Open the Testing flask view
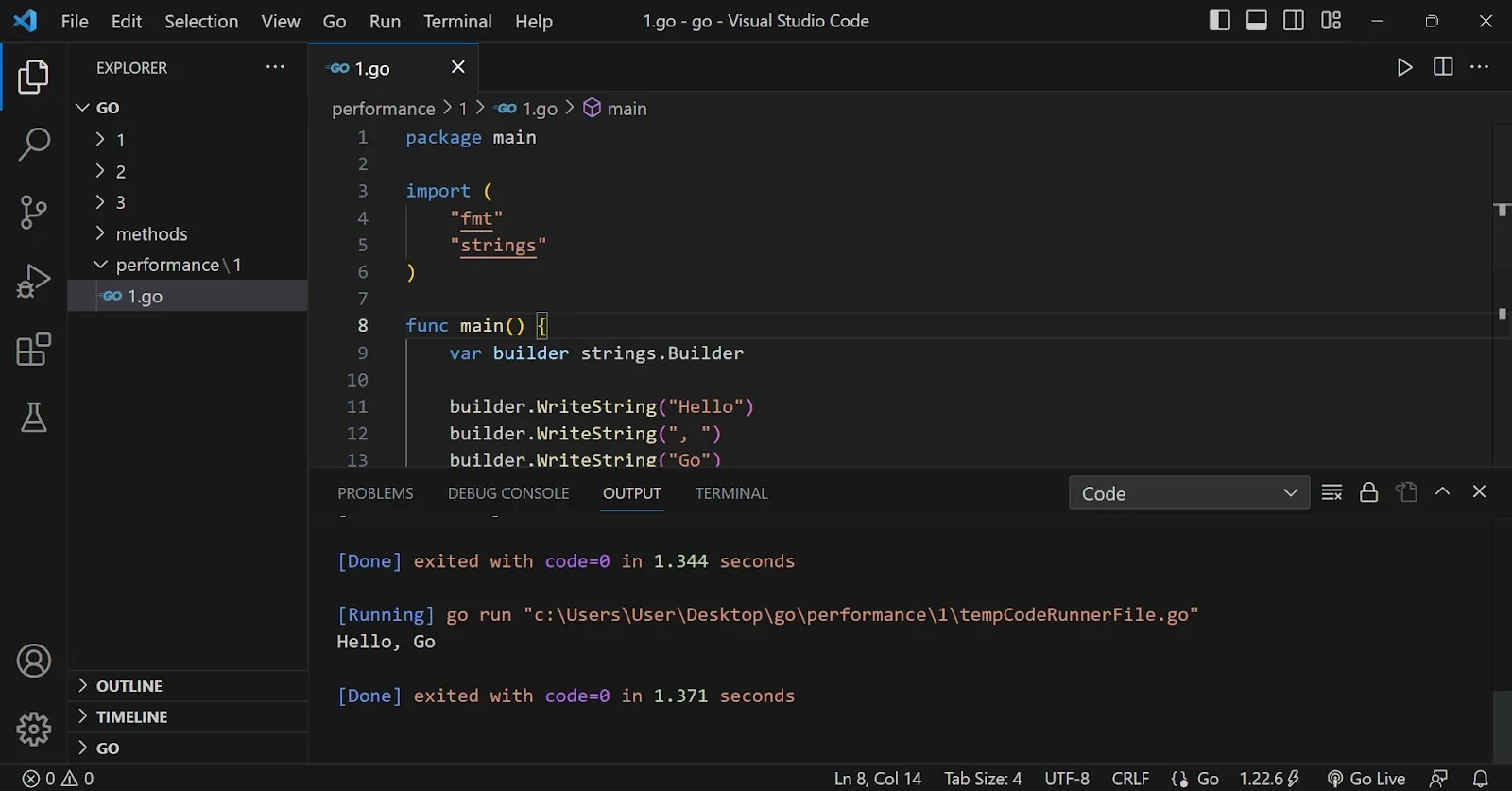The image size is (1512, 791). point(33,417)
